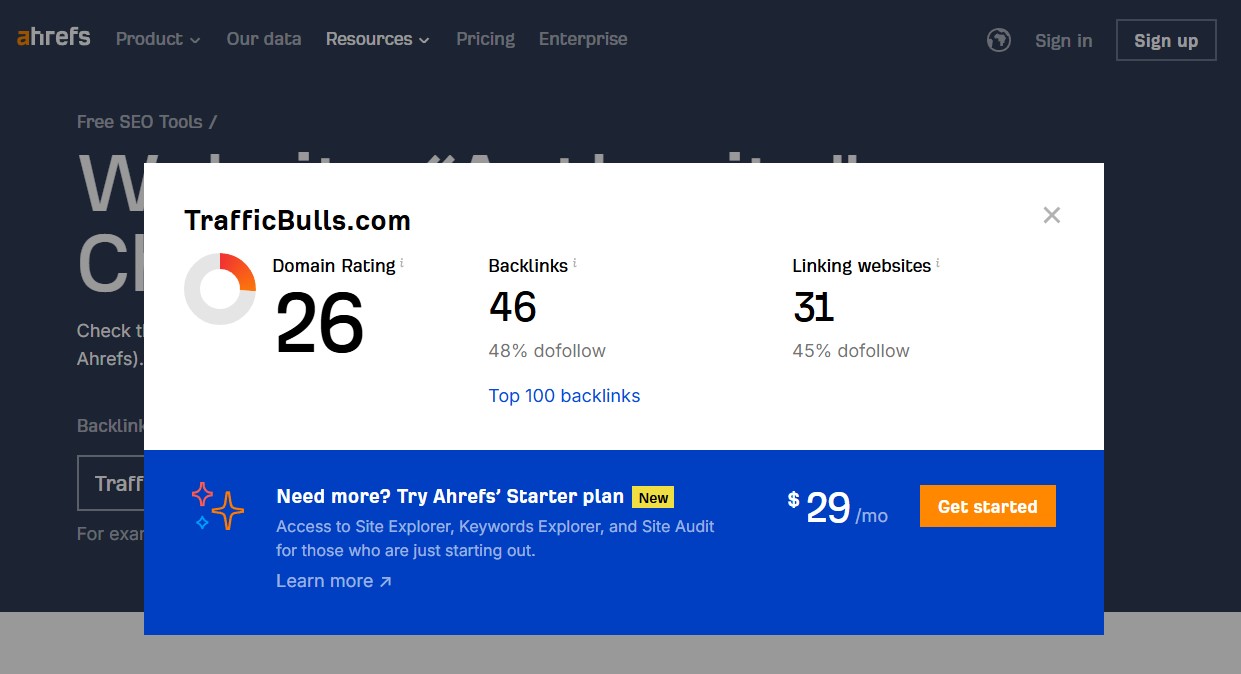Close the TrafficBulls.com results popup
The image size is (1241, 674).
1051,215
